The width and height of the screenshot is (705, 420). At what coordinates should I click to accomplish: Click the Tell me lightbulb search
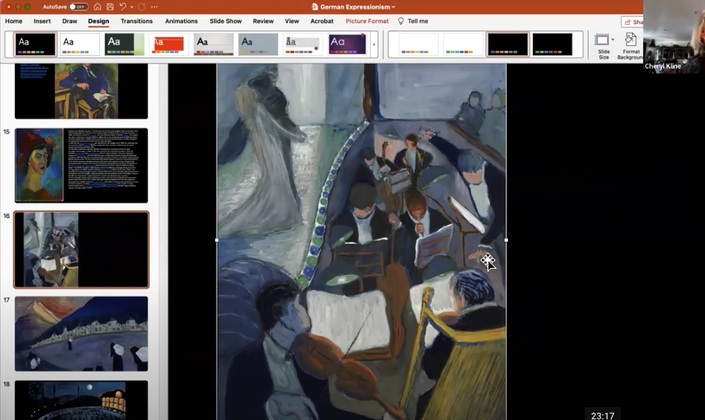click(x=413, y=21)
